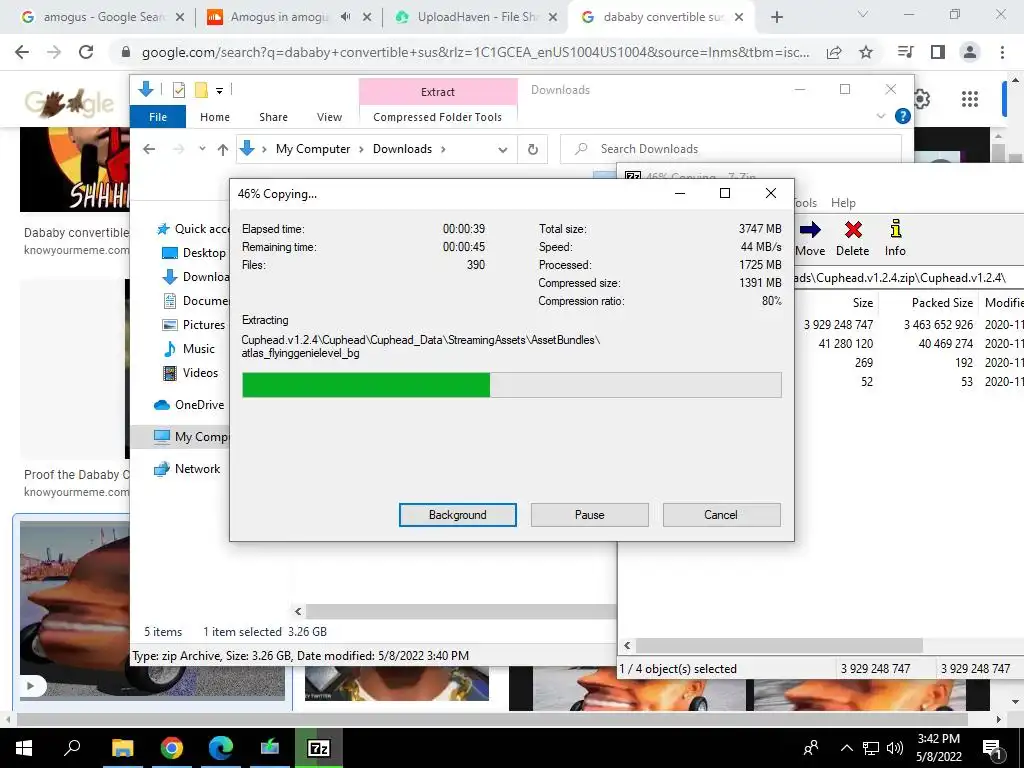Open the notification center icon
The width and height of the screenshot is (1024, 768).
992,750
